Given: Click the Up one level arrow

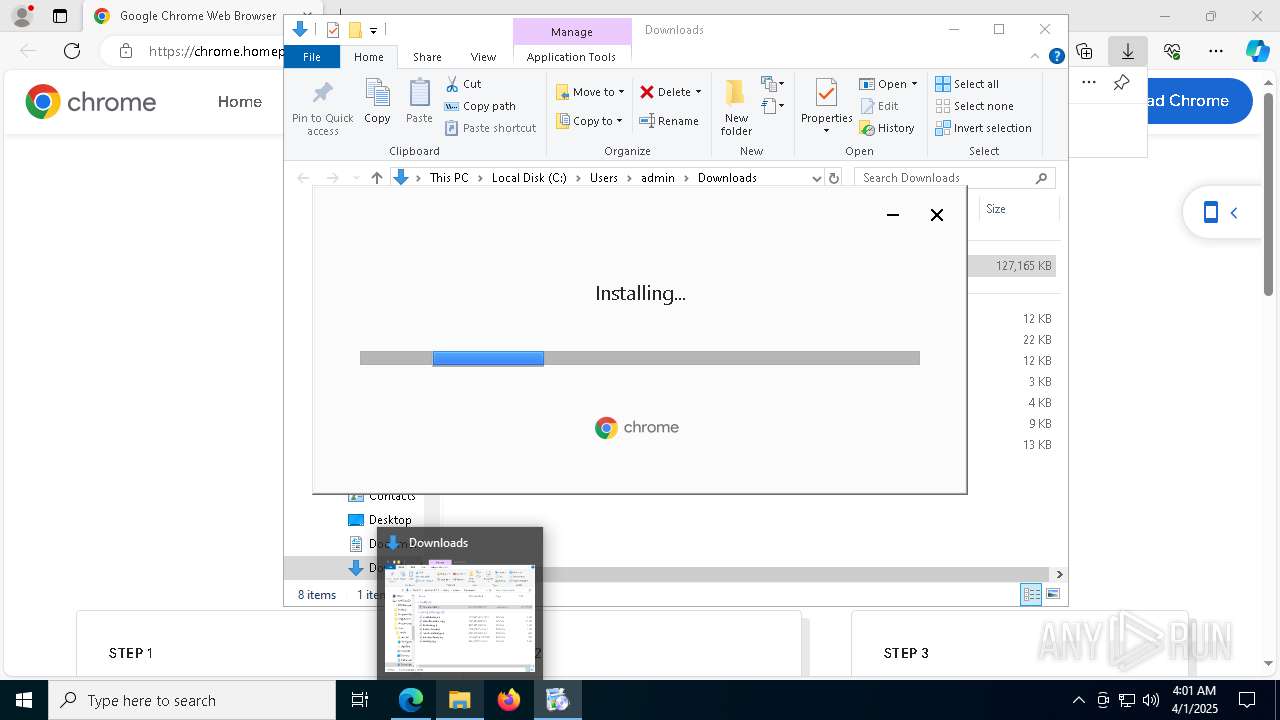Looking at the screenshot, I should click(376, 178).
